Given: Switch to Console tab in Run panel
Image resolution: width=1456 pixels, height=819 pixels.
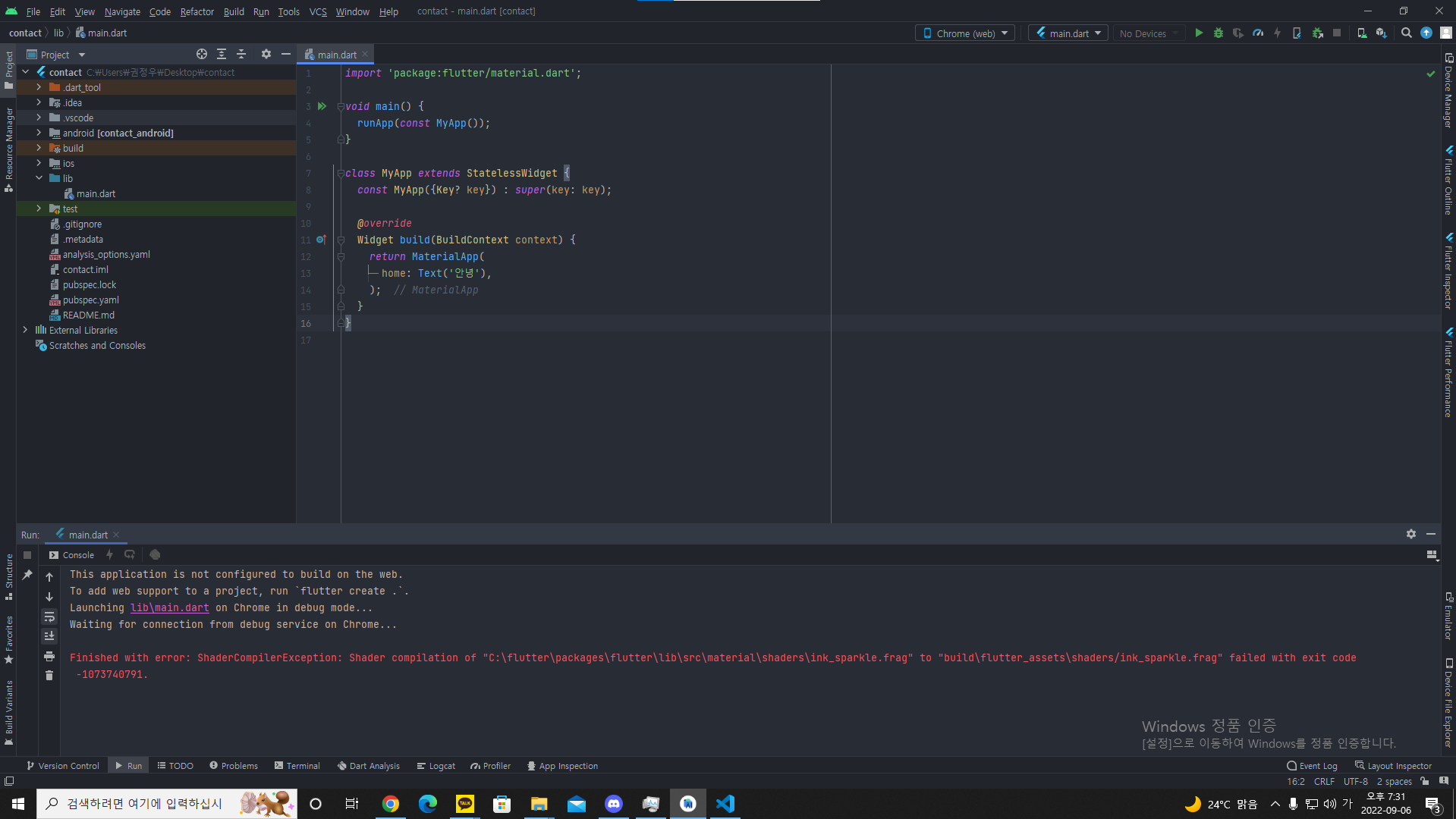Looking at the screenshot, I should coord(72,555).
